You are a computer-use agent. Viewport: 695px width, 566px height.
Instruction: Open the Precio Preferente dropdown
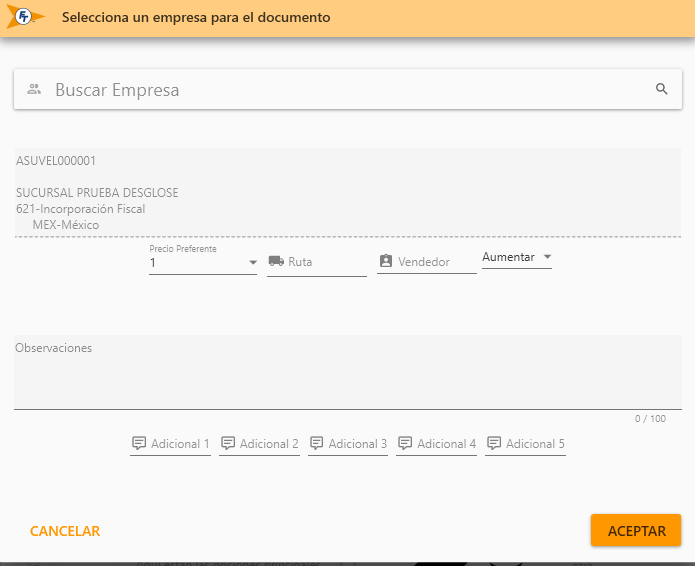(x=203, y=262)
